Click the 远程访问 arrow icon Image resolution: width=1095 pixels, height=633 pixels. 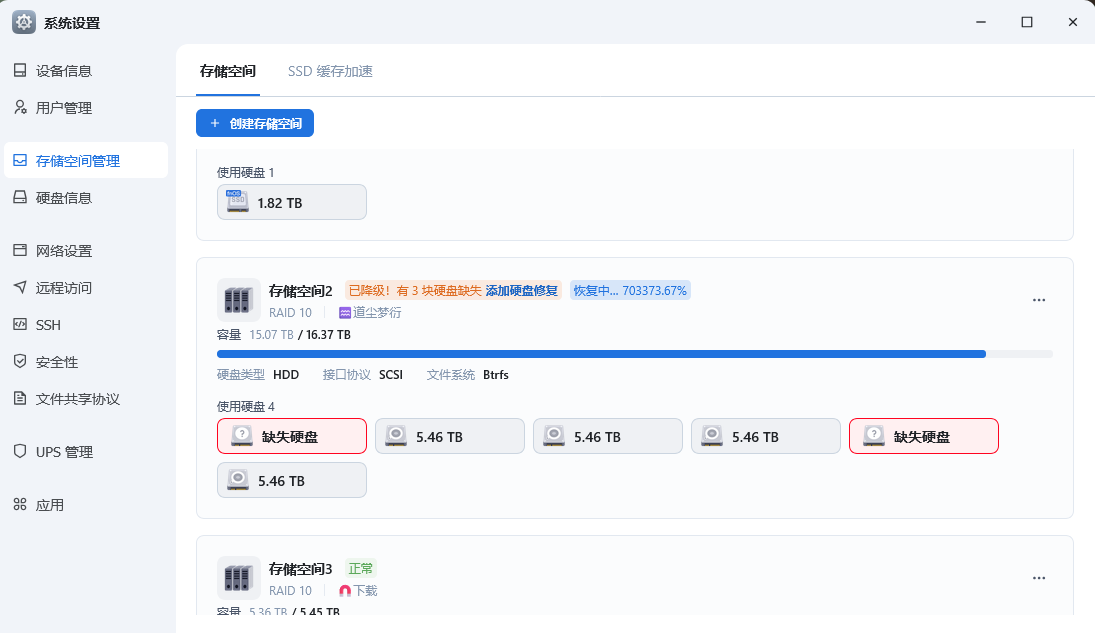point(20,287)
